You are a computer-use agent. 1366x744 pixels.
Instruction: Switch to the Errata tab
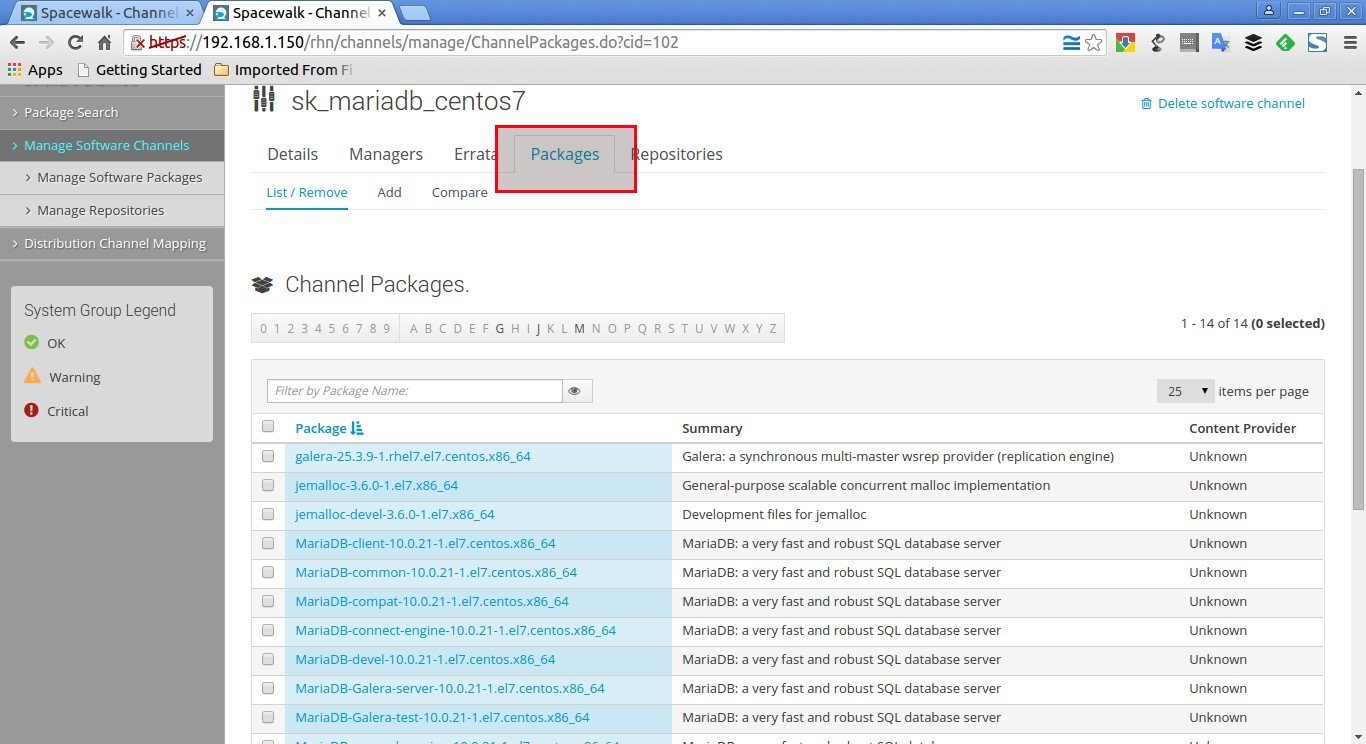coord(476,154)
